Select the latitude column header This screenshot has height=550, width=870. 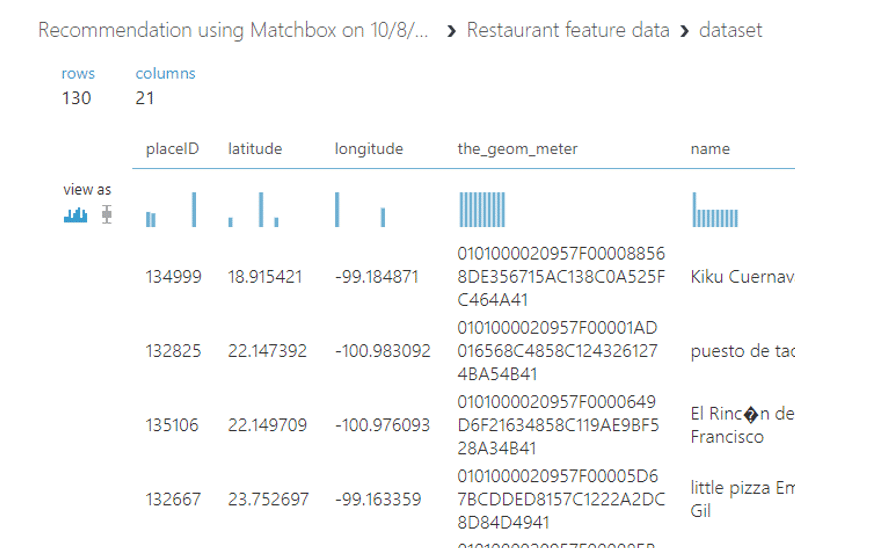255,149
